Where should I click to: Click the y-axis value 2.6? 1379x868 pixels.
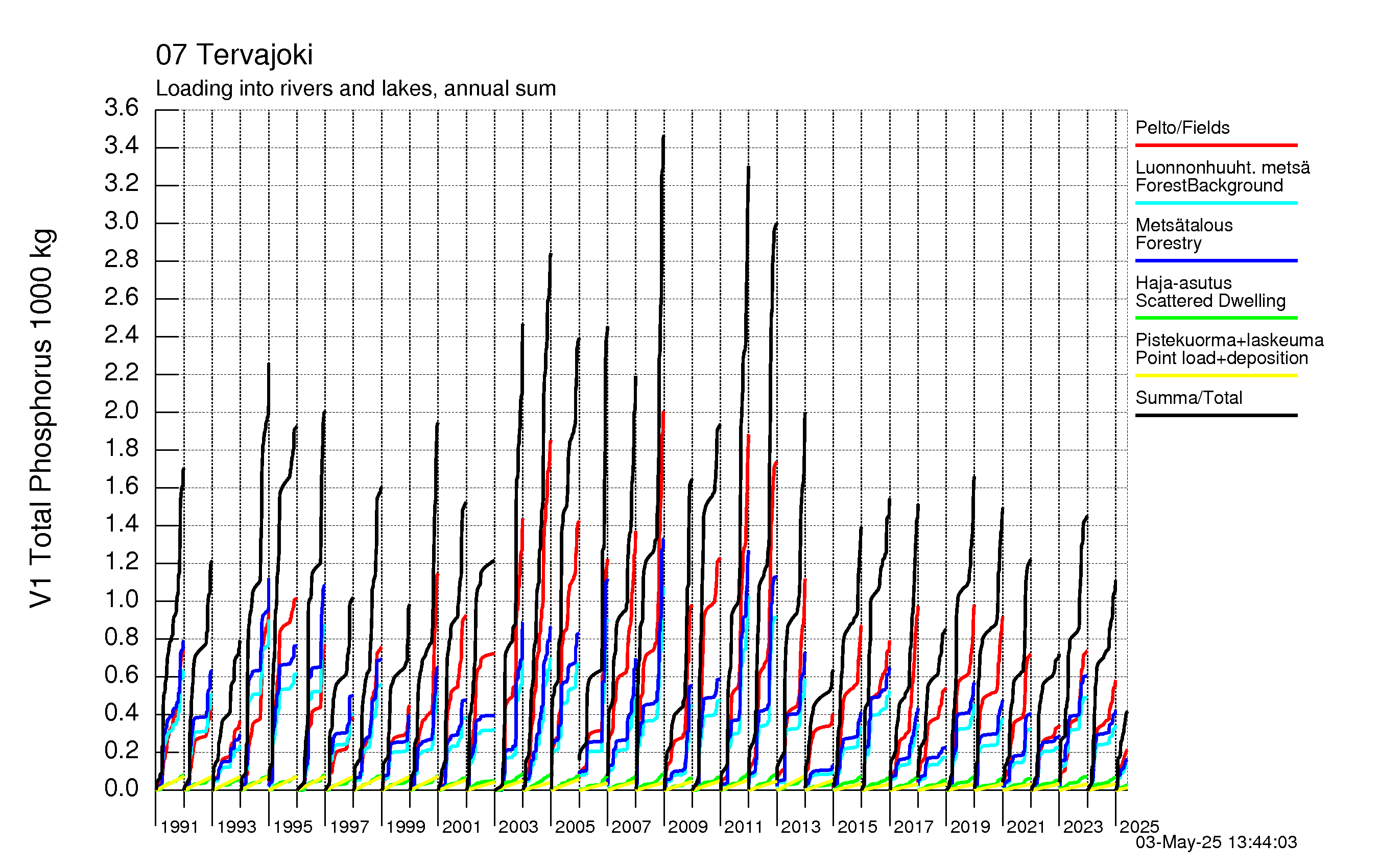click(122, 297)
